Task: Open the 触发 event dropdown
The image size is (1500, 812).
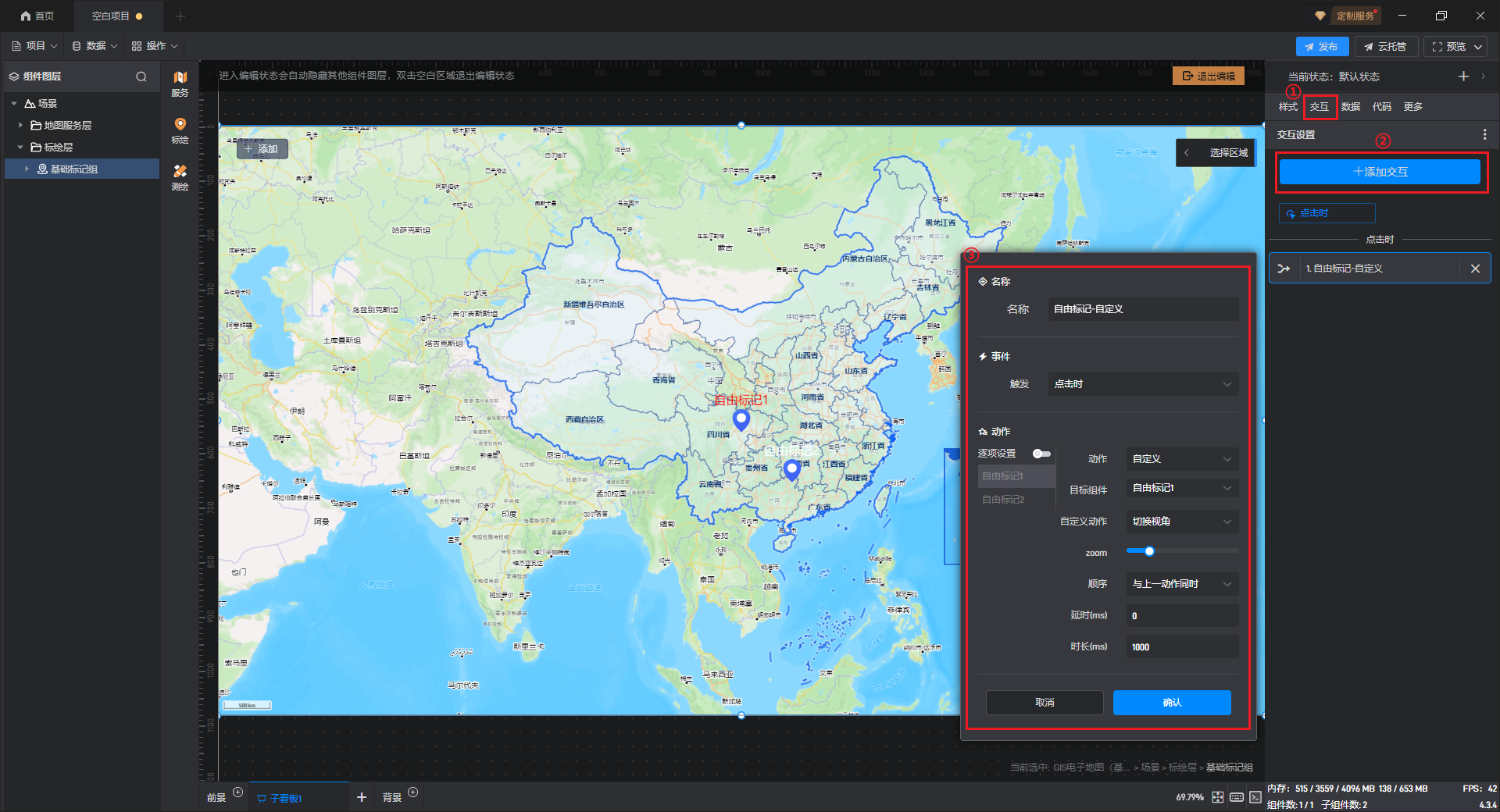Action: pyautogui.click(x=1142, y=384)
